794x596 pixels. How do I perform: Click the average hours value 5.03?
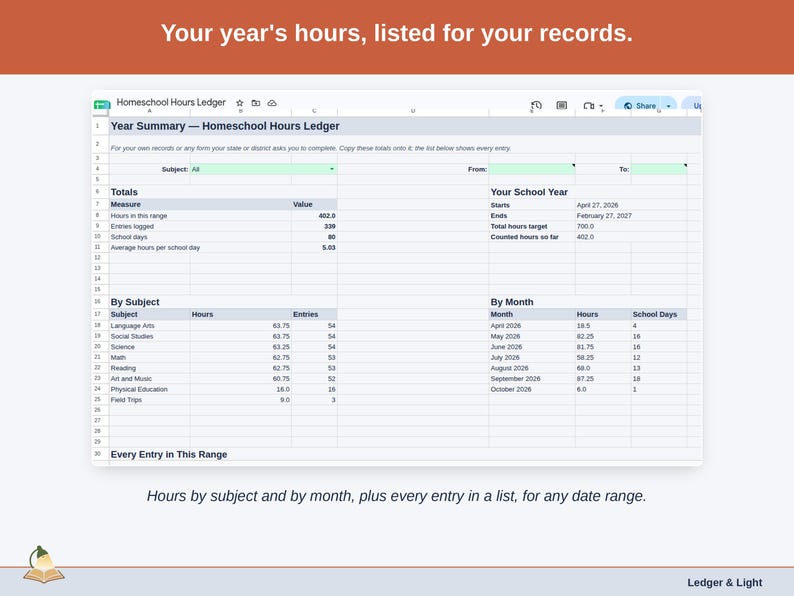coord(329,248)
